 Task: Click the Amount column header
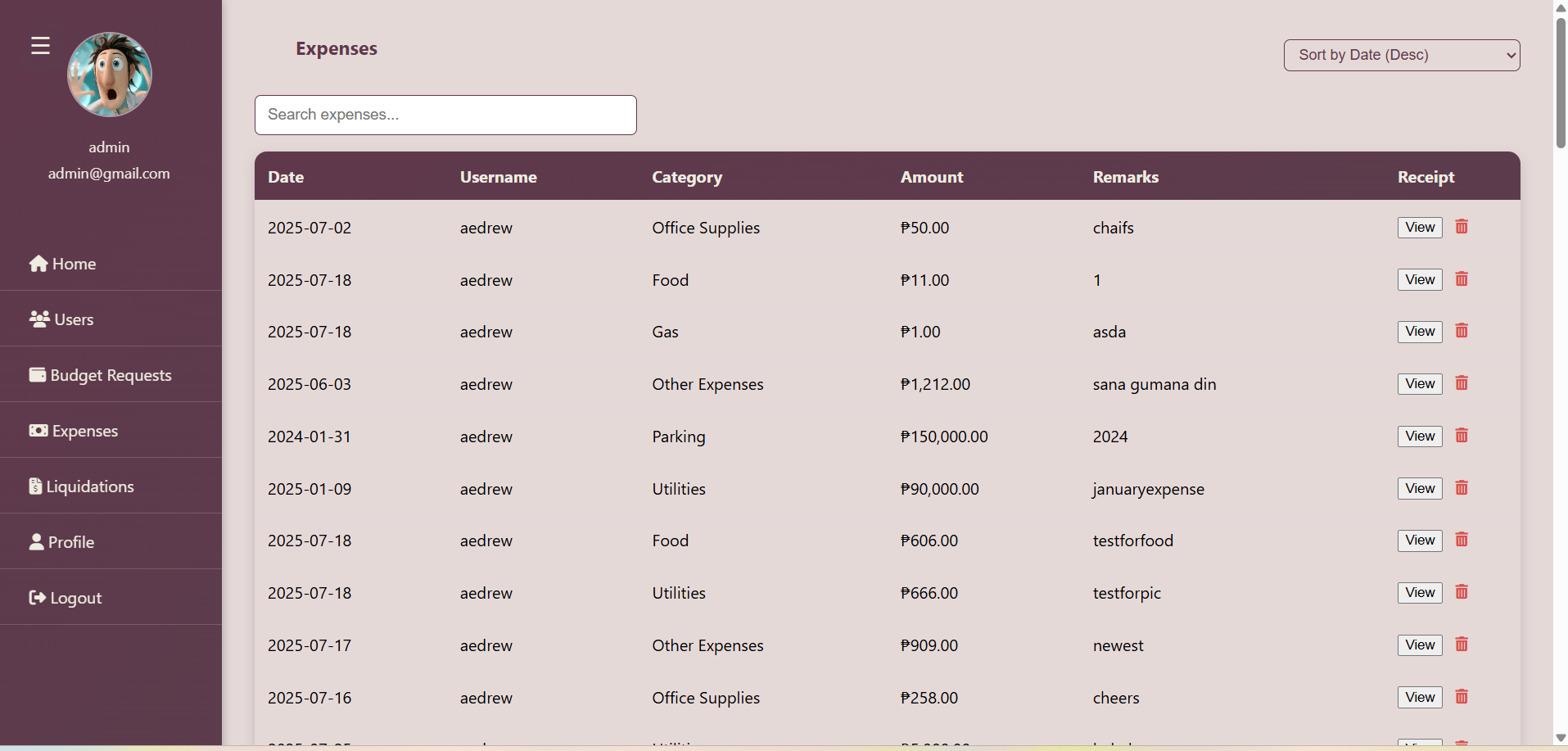[932, 177]
